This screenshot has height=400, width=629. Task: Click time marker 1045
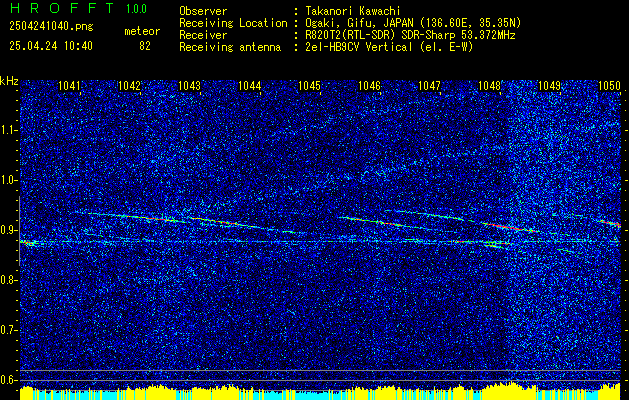[310, 86]
